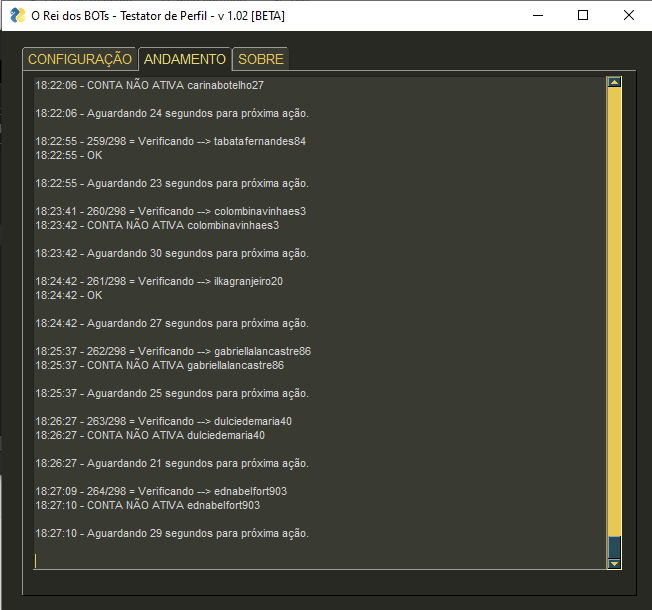
Task: Click the dark scrollbar thumb near bottom
Action: point(614,547)
